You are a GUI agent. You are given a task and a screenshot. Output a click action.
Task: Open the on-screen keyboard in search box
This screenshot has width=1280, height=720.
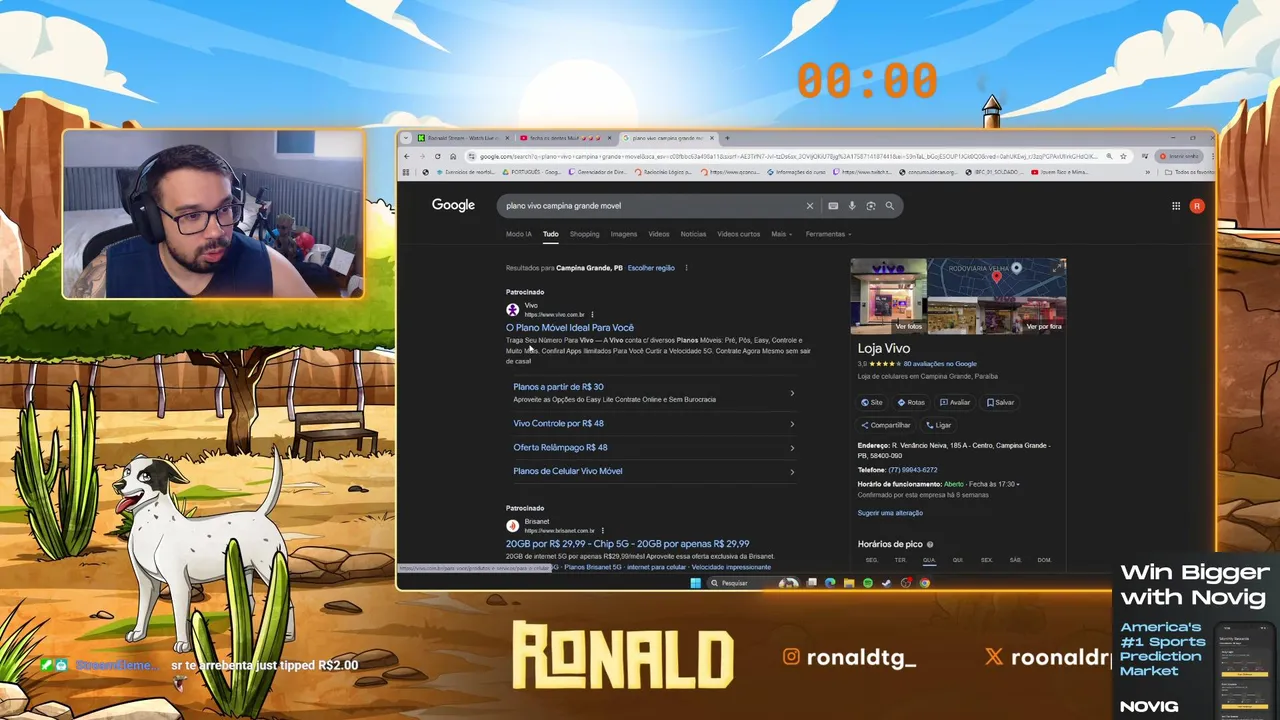833,206
